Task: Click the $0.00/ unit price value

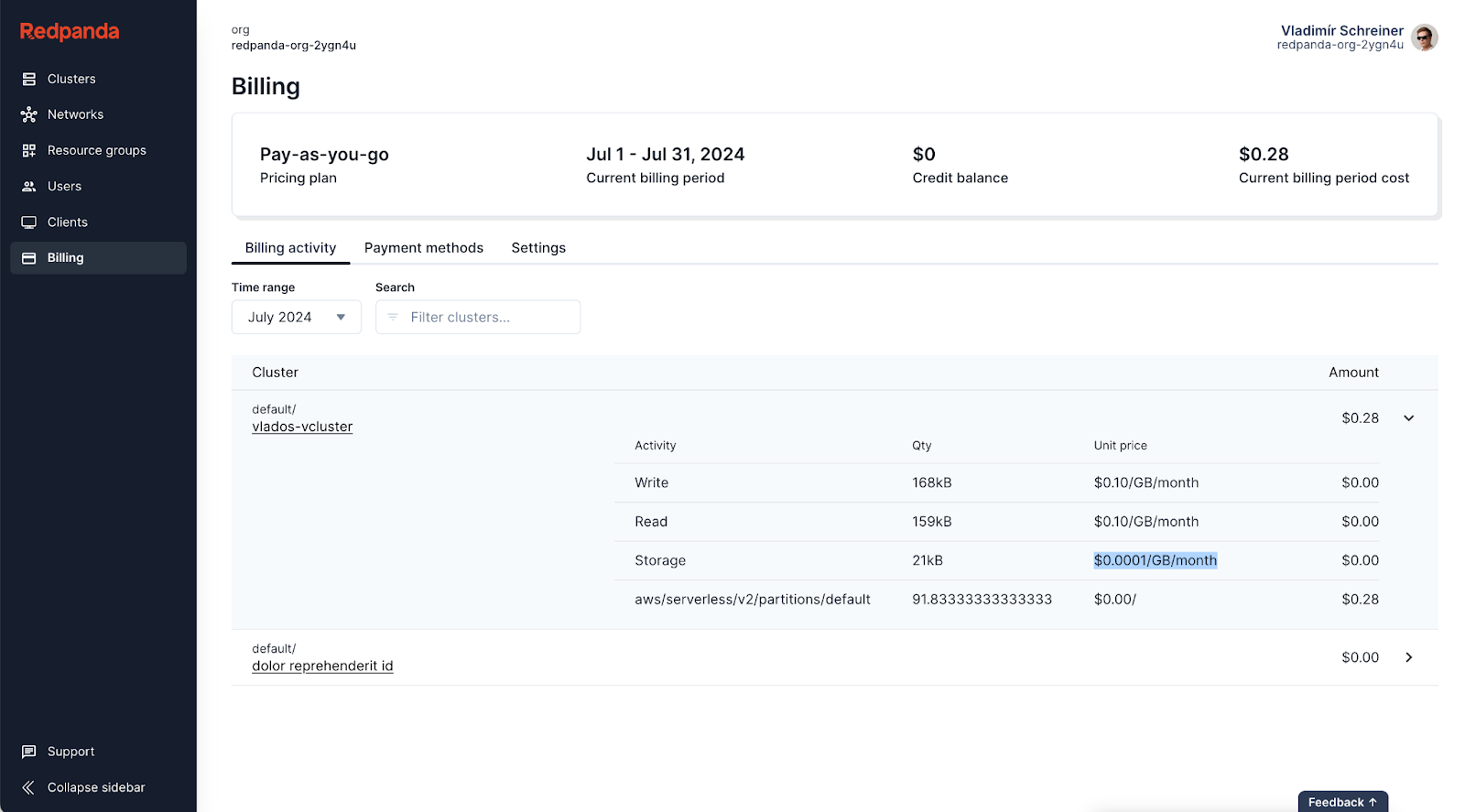Action: point(1115,600)
